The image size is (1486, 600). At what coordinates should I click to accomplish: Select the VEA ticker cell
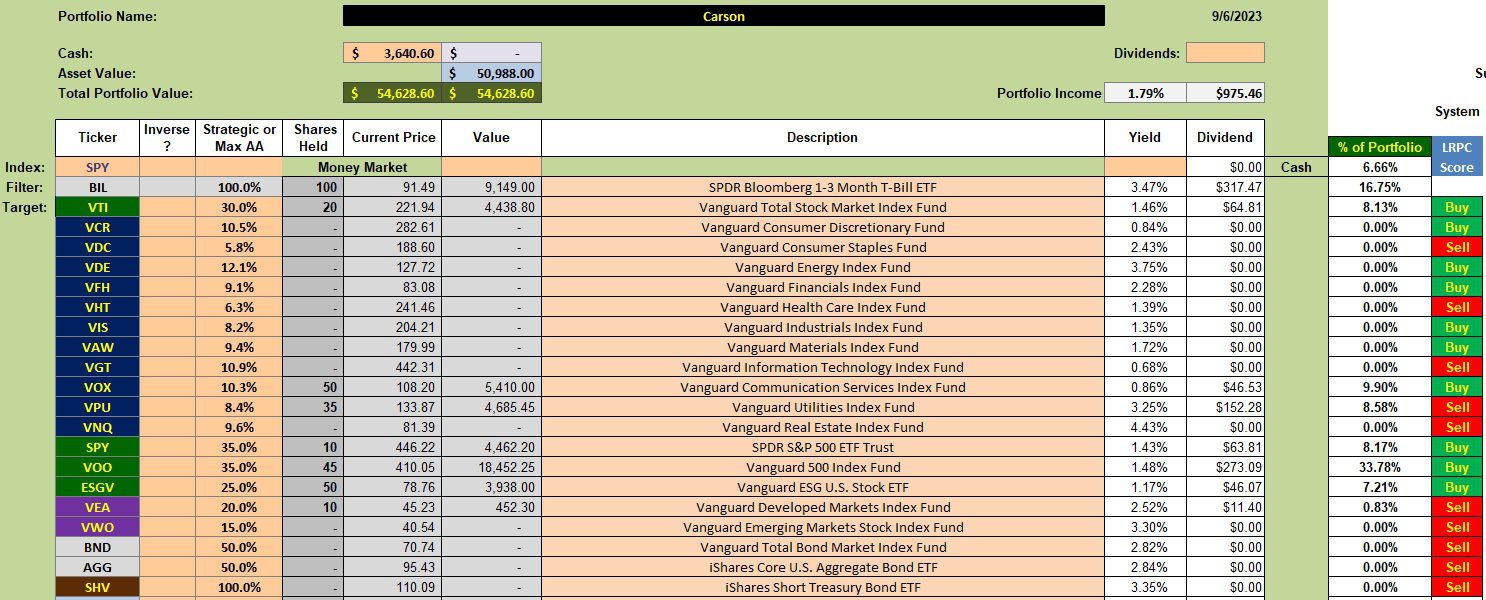97,507
